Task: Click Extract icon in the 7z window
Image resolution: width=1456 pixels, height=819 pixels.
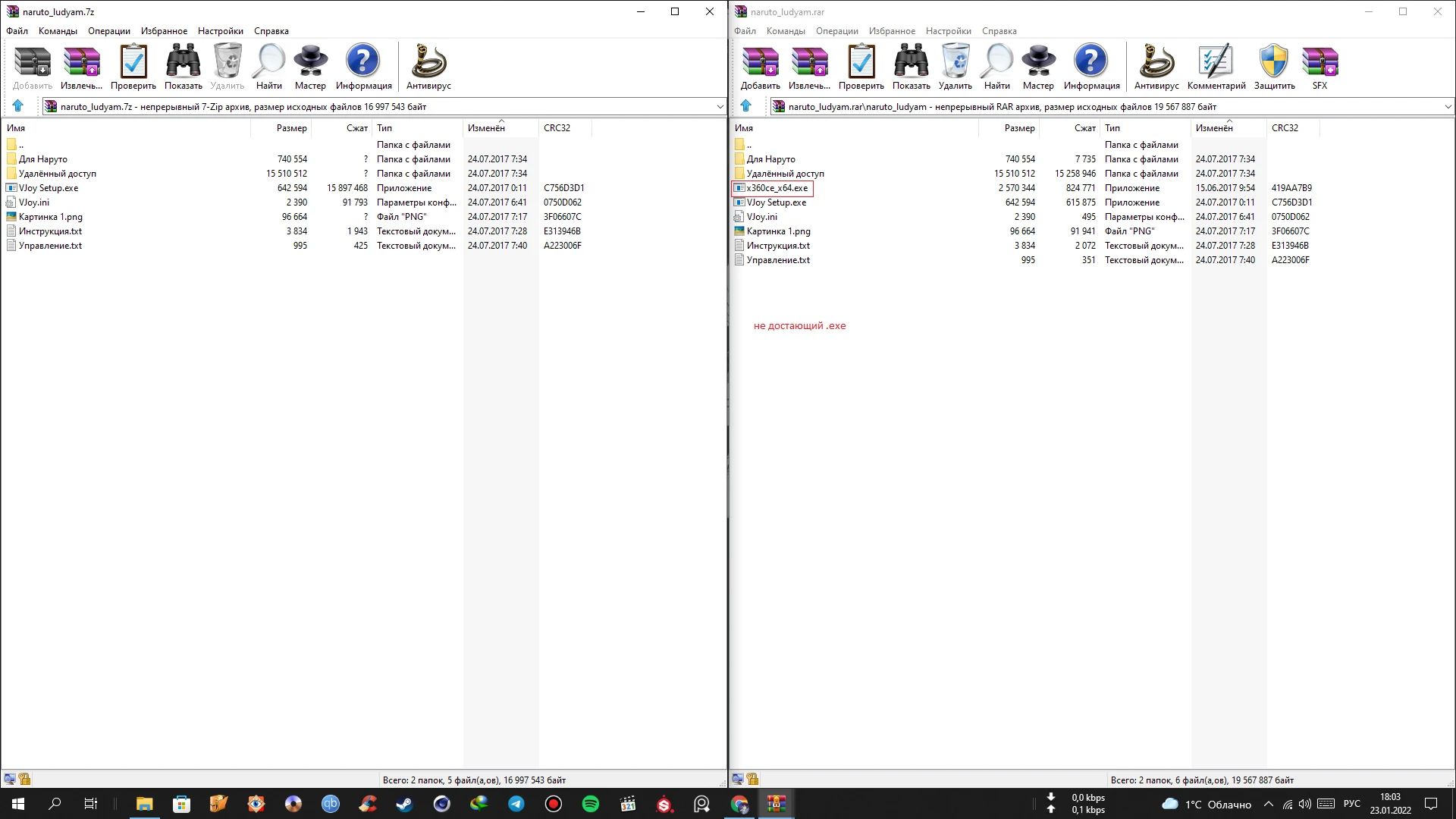Action: (x=81, y=67)
